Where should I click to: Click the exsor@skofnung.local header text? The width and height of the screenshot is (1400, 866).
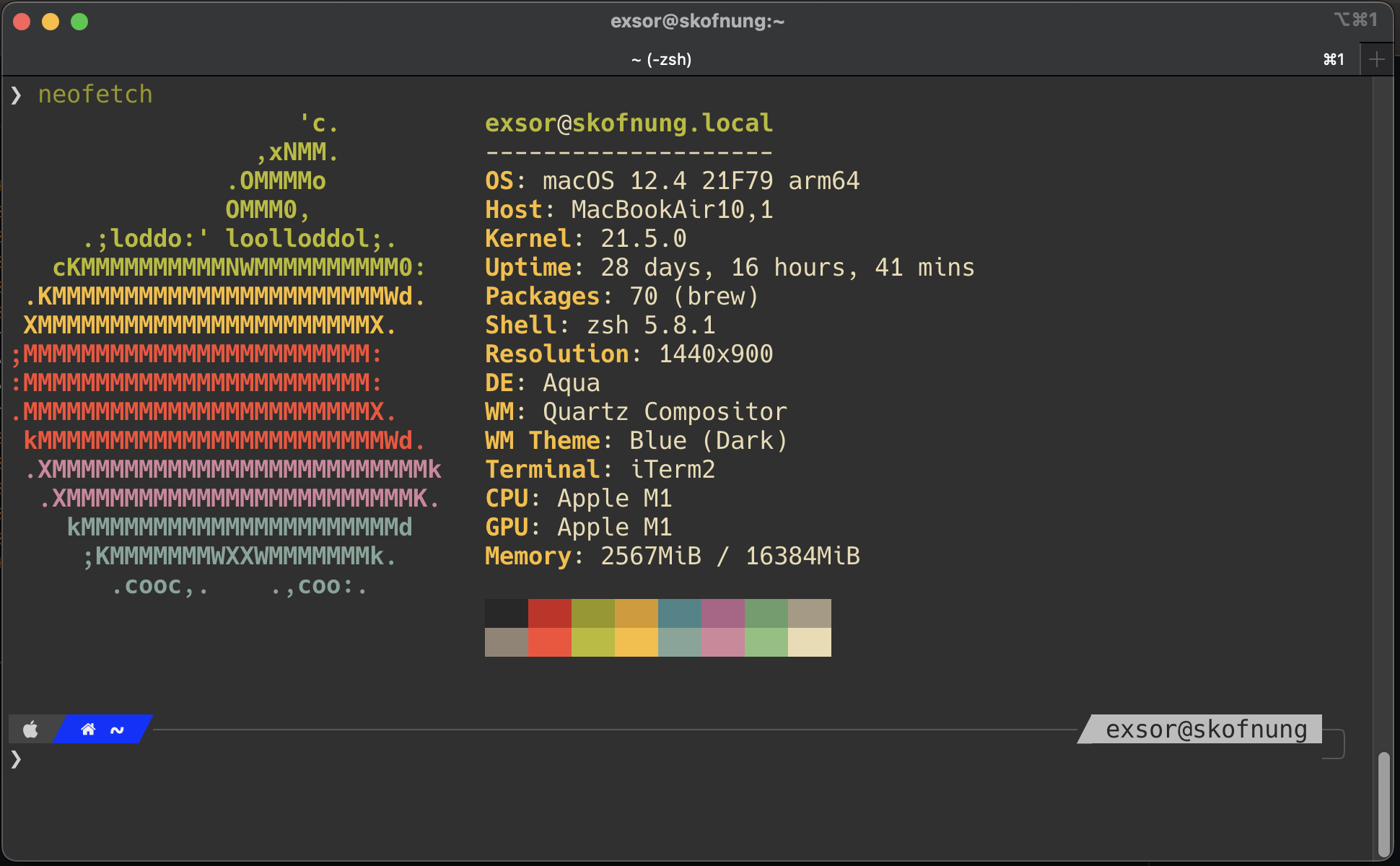[x=629, y=123]
